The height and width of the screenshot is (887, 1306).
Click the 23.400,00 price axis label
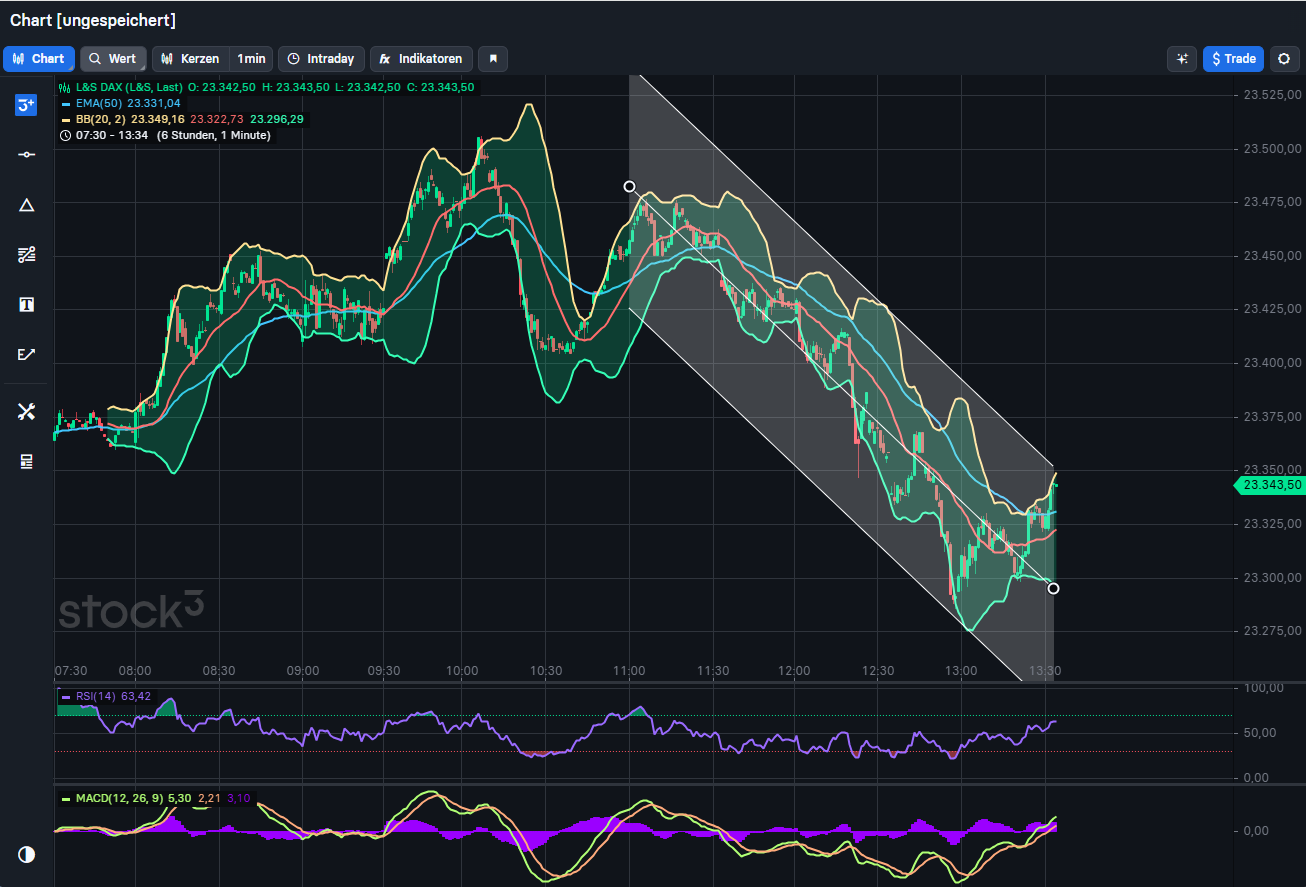coord(1272,362)
